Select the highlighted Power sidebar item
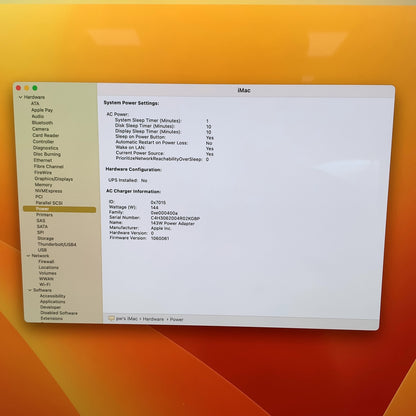This screenshot has height=416, width=416. tap(59, 209)
